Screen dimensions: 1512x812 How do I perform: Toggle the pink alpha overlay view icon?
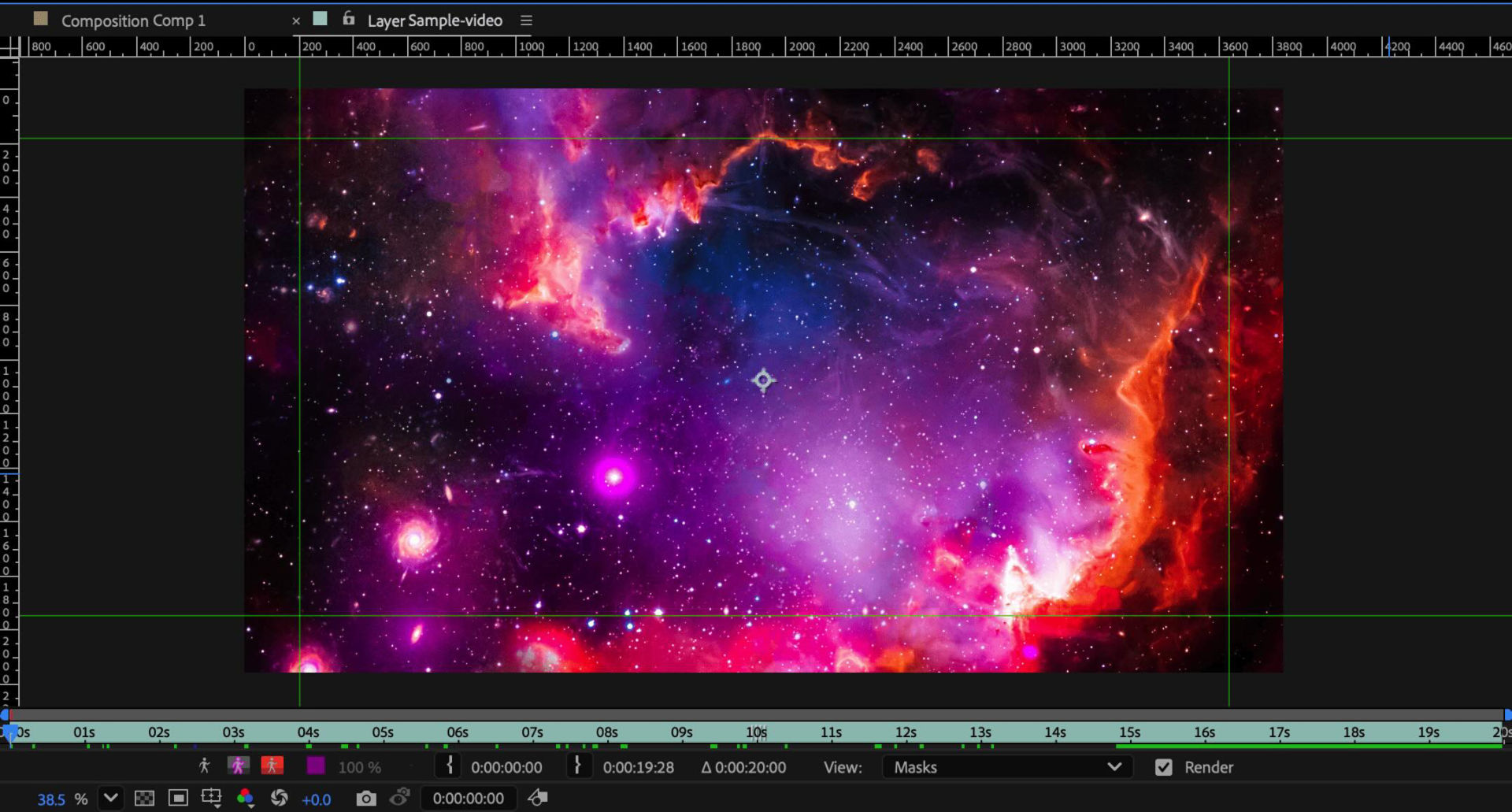(238, 766)
